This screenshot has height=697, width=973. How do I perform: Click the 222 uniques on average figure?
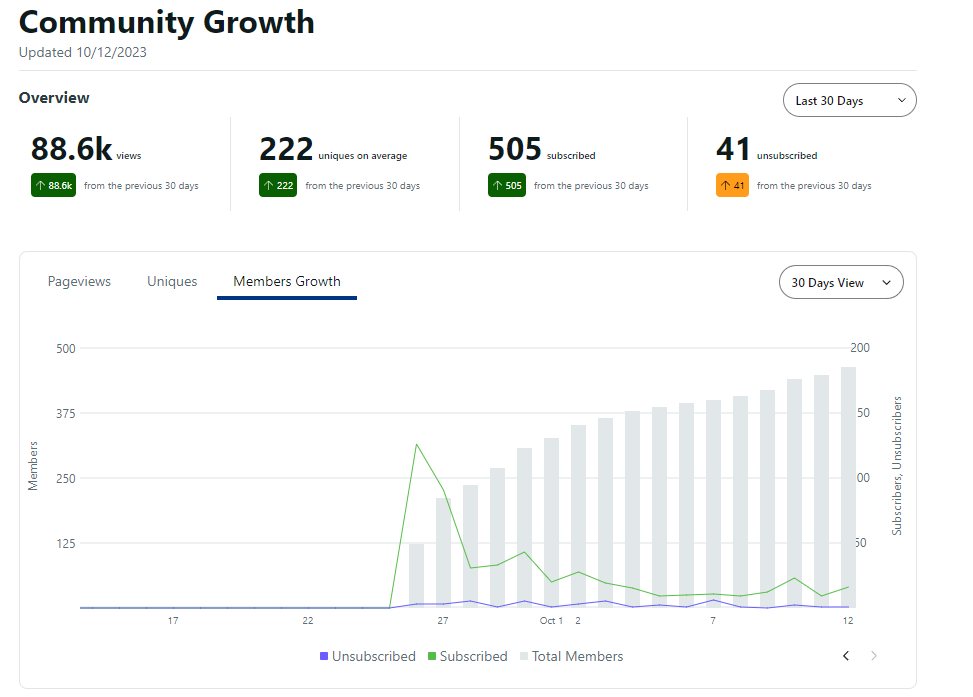(x=286, y=149)
